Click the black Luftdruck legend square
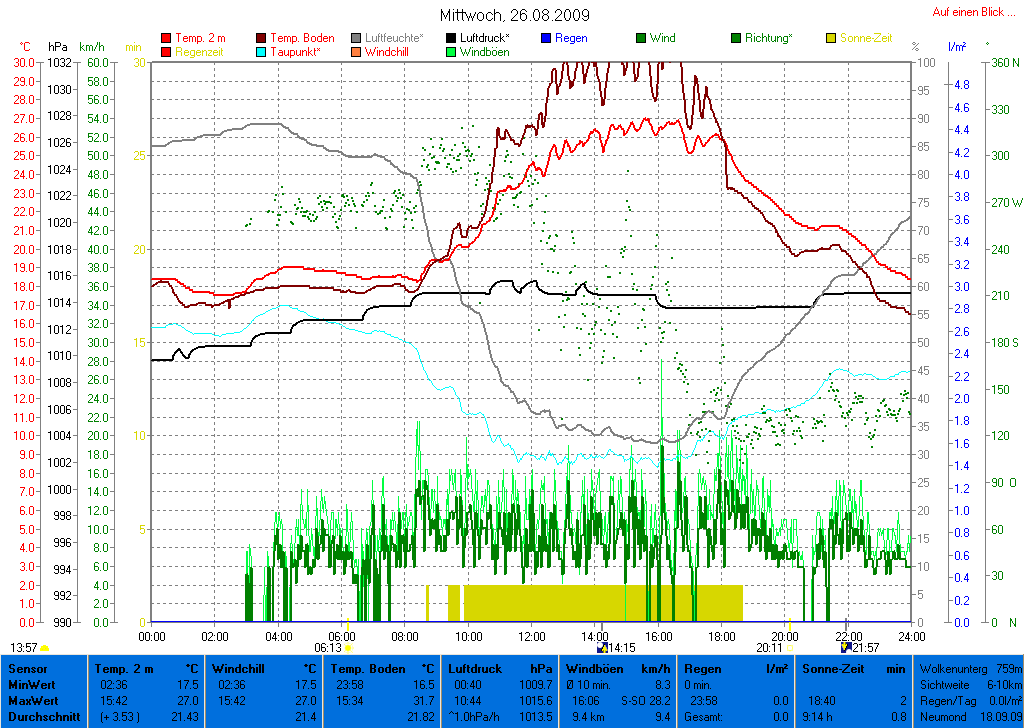1024x728 pixels. click(451, 38)
